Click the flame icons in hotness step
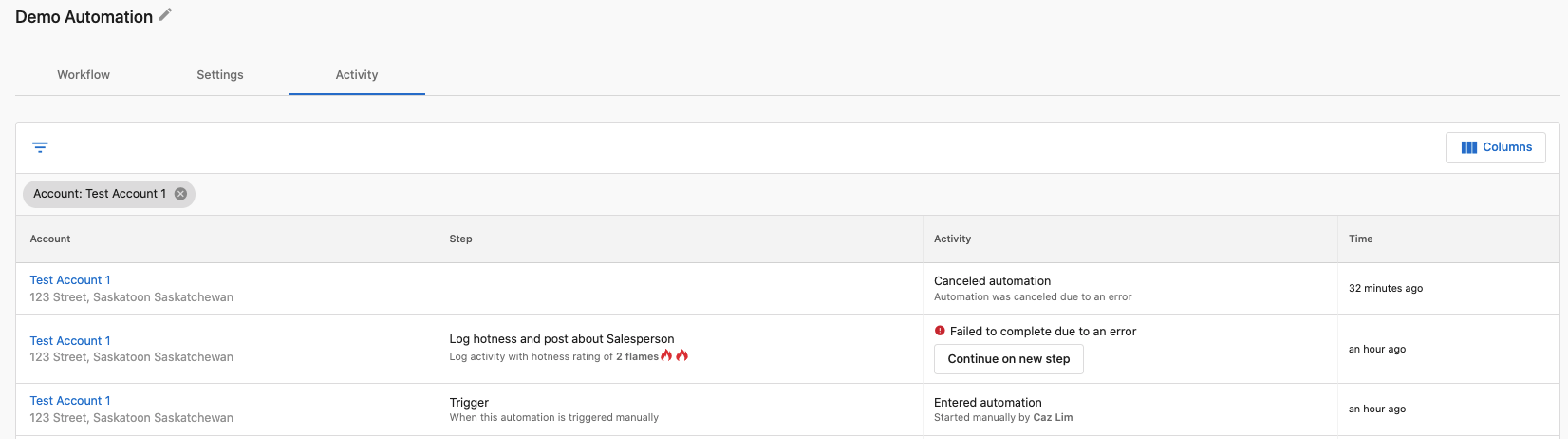This screenshot has width=1568, height=439. tap(674, 355)
